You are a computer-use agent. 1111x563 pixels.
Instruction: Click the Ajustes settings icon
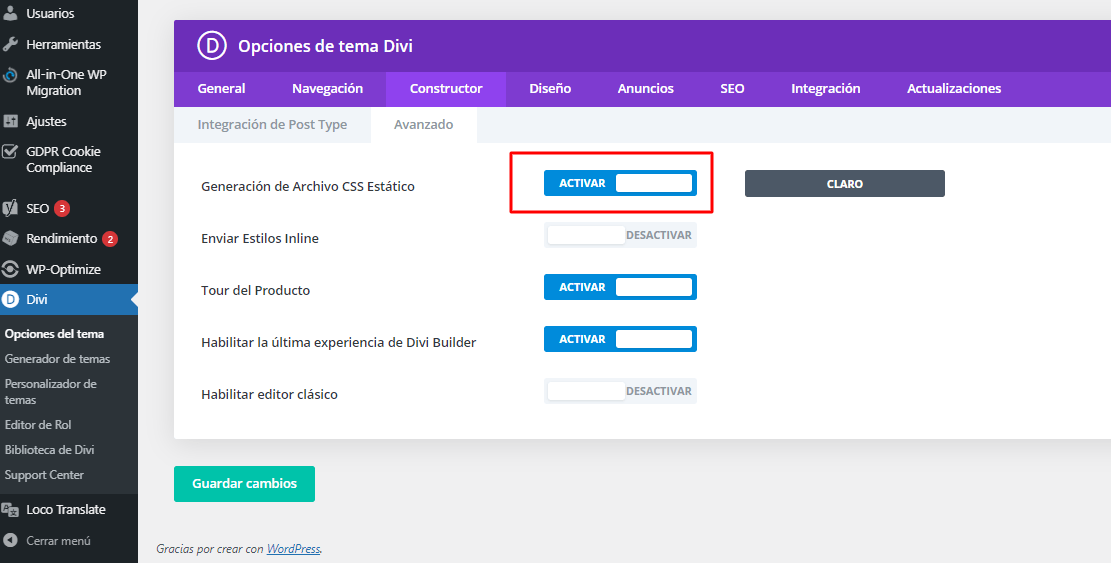coord(10,121)
